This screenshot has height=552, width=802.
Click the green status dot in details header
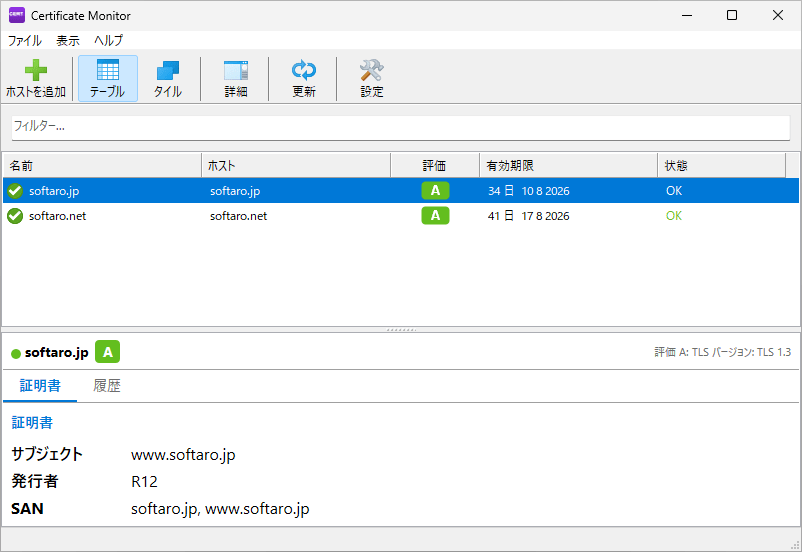click(x=16, y=354)
